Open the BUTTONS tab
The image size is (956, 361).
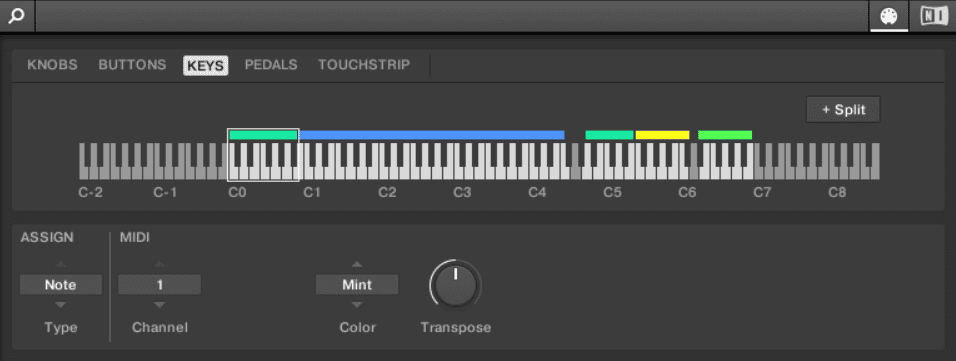pyautogui.click(x=132, y=65)
